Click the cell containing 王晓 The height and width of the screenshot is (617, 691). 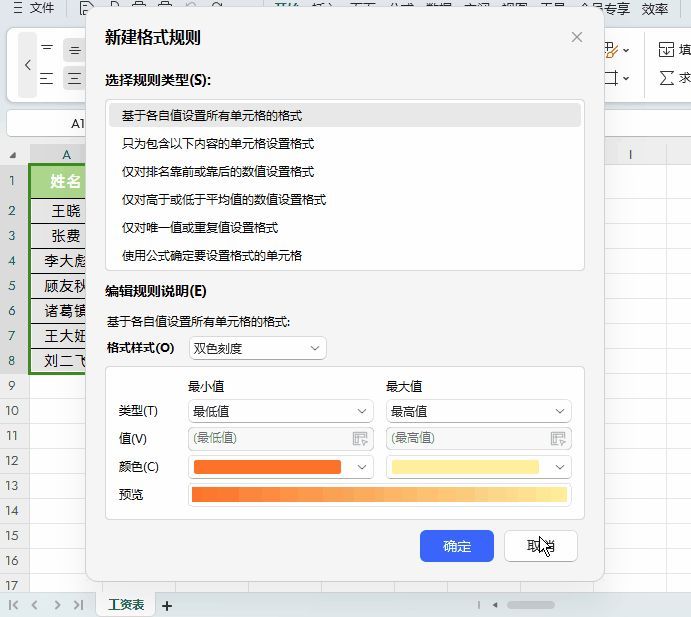[58, 211]
